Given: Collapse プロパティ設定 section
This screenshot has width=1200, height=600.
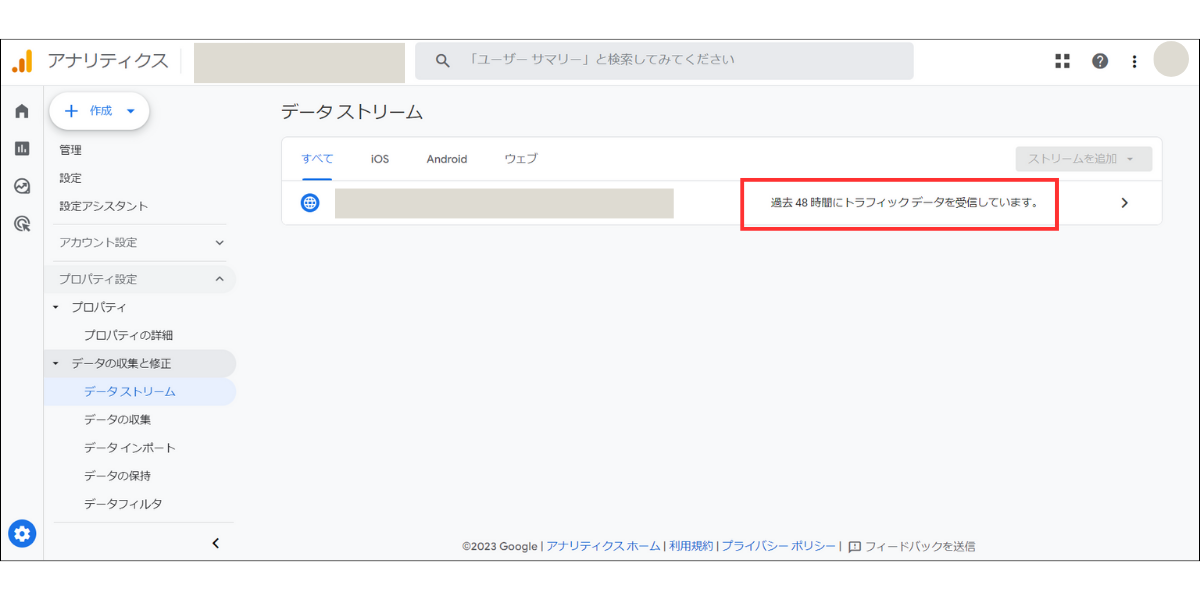Looking at the screenshot, I should 142,279.
